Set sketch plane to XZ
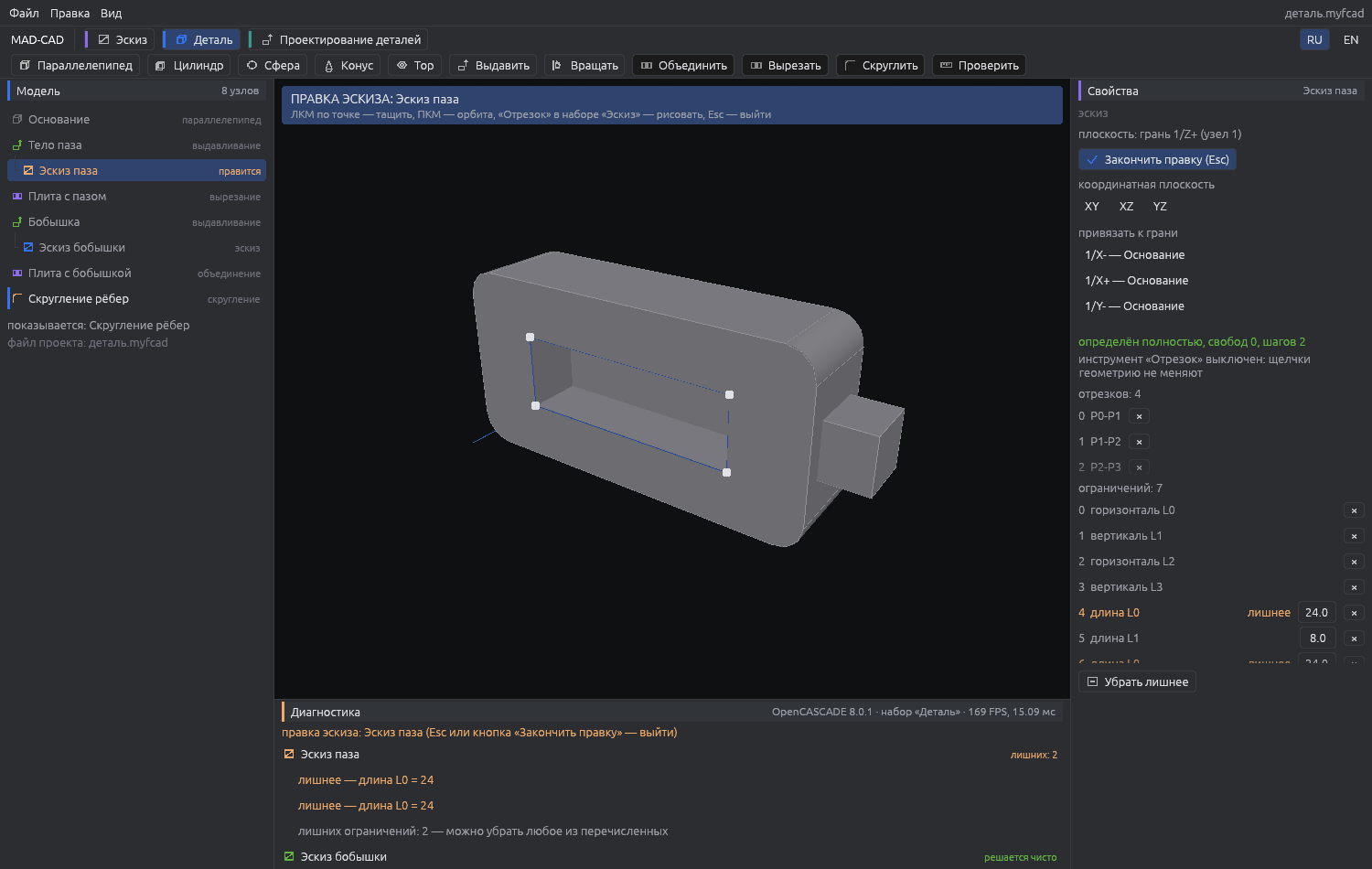This screenshot has width=1372, height=869. pyautogui.click(x=1126, y=207)
